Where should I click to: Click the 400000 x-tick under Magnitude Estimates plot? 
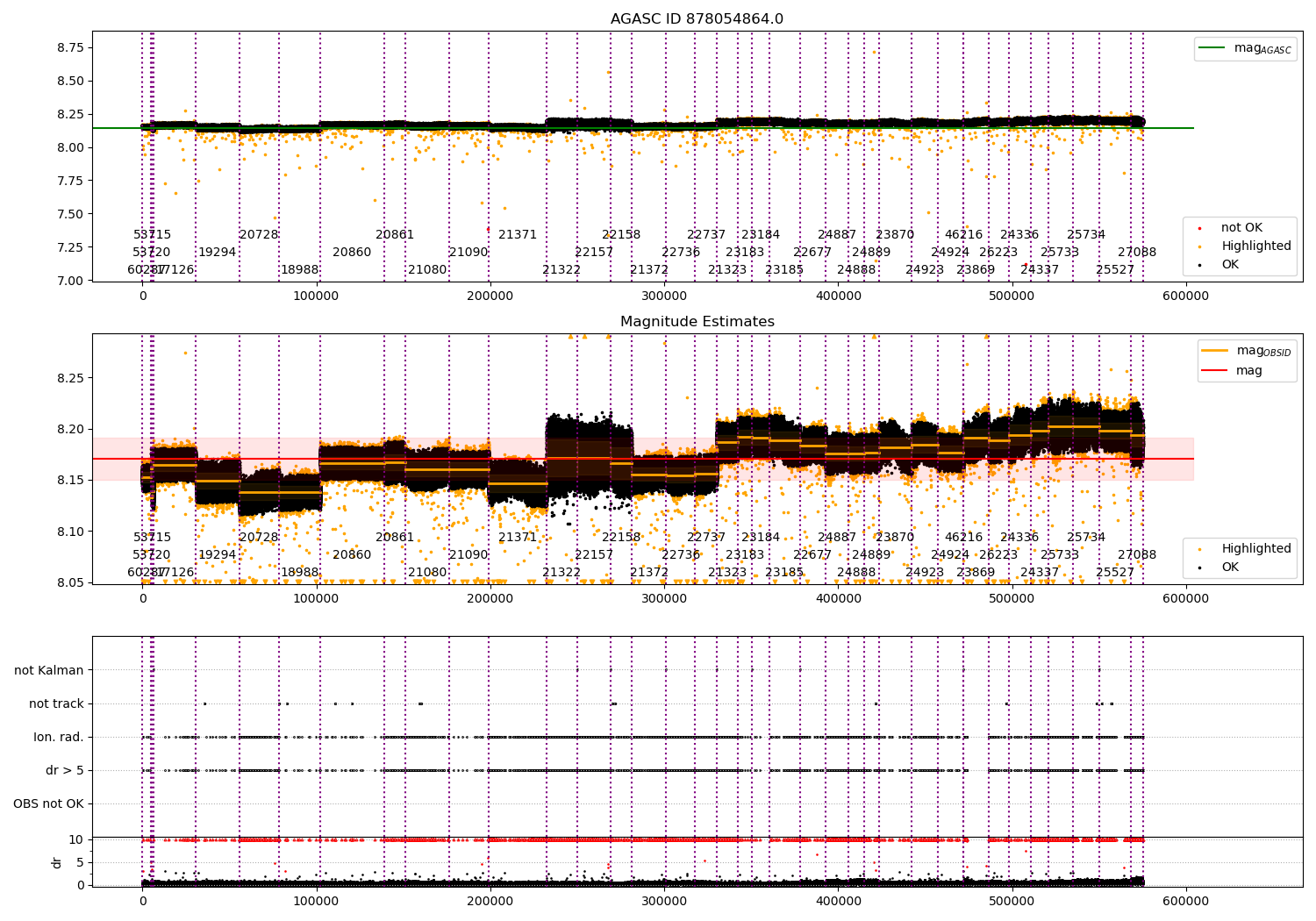click(x=838, y=599)
